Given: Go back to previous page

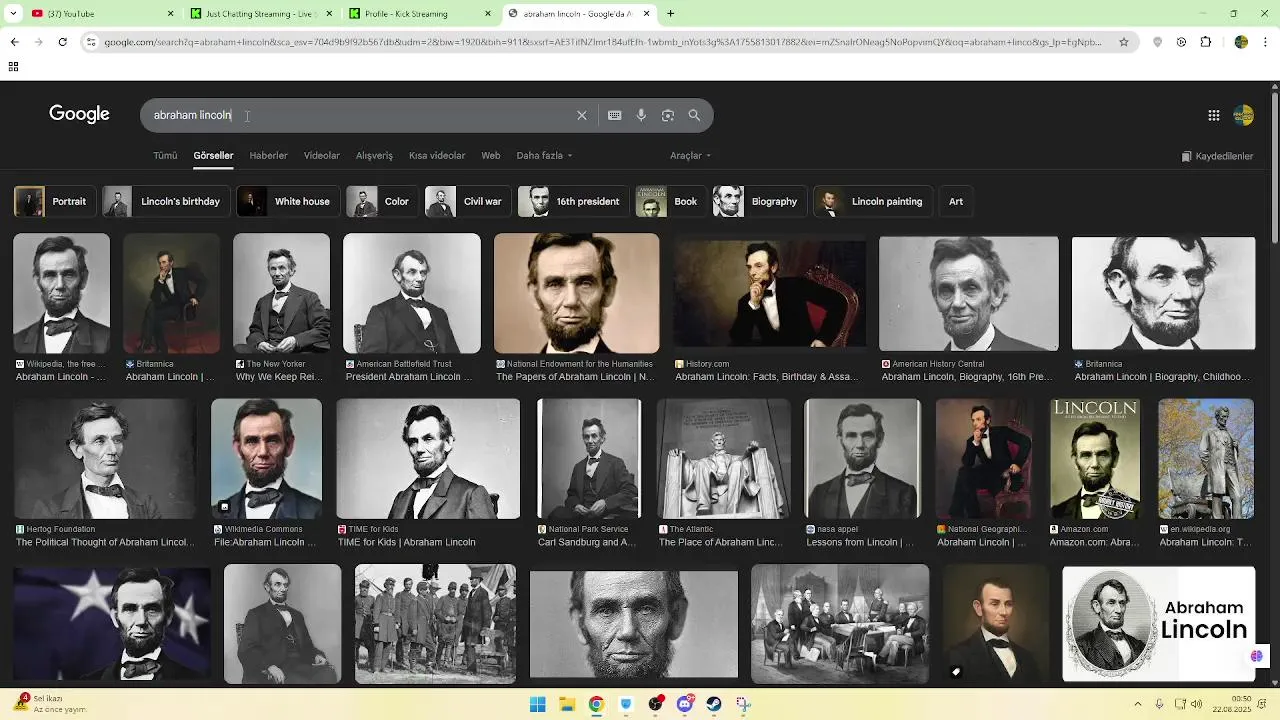Looking at the screenshot, I should tap(14, 42).
